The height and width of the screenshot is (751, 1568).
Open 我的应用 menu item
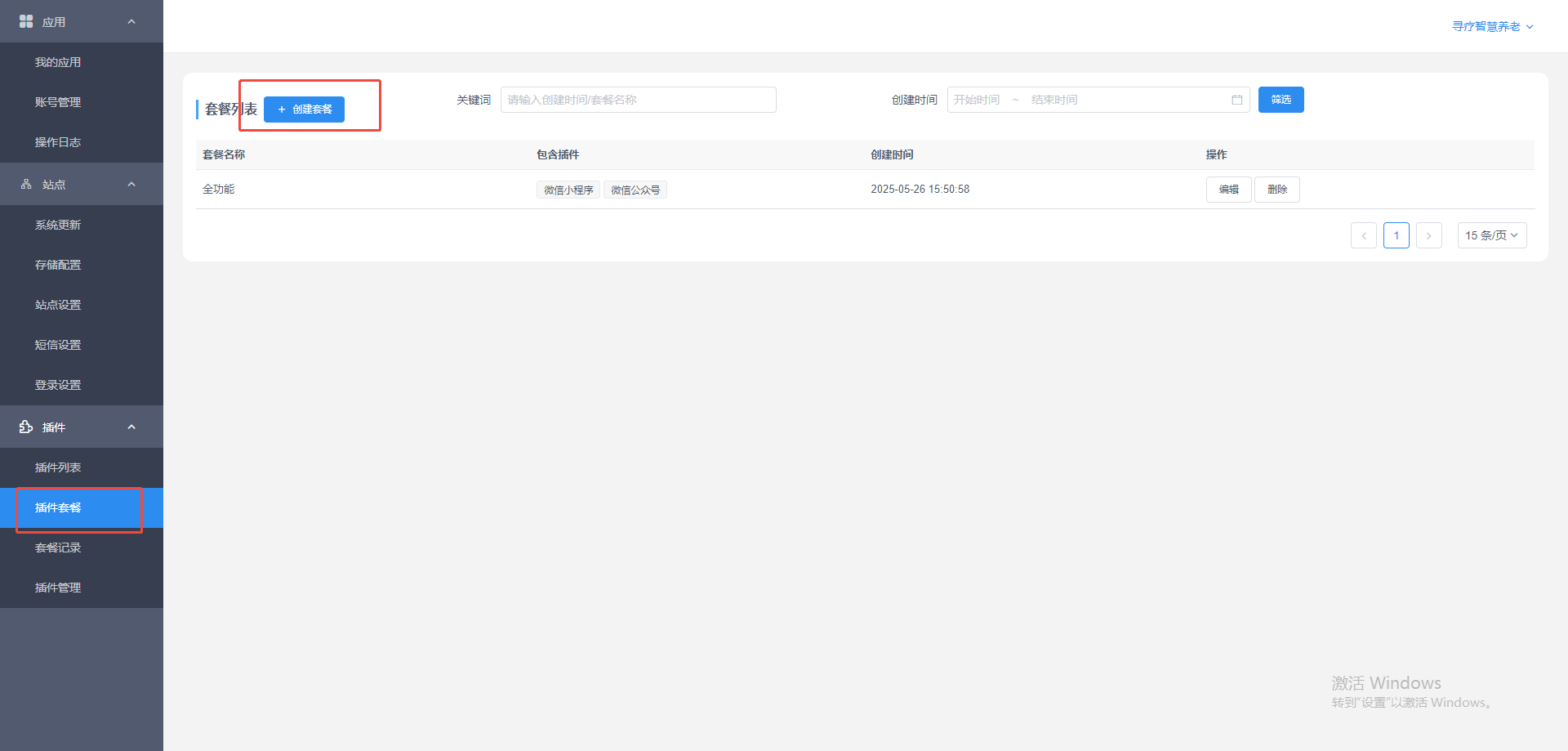pos(82,62)
